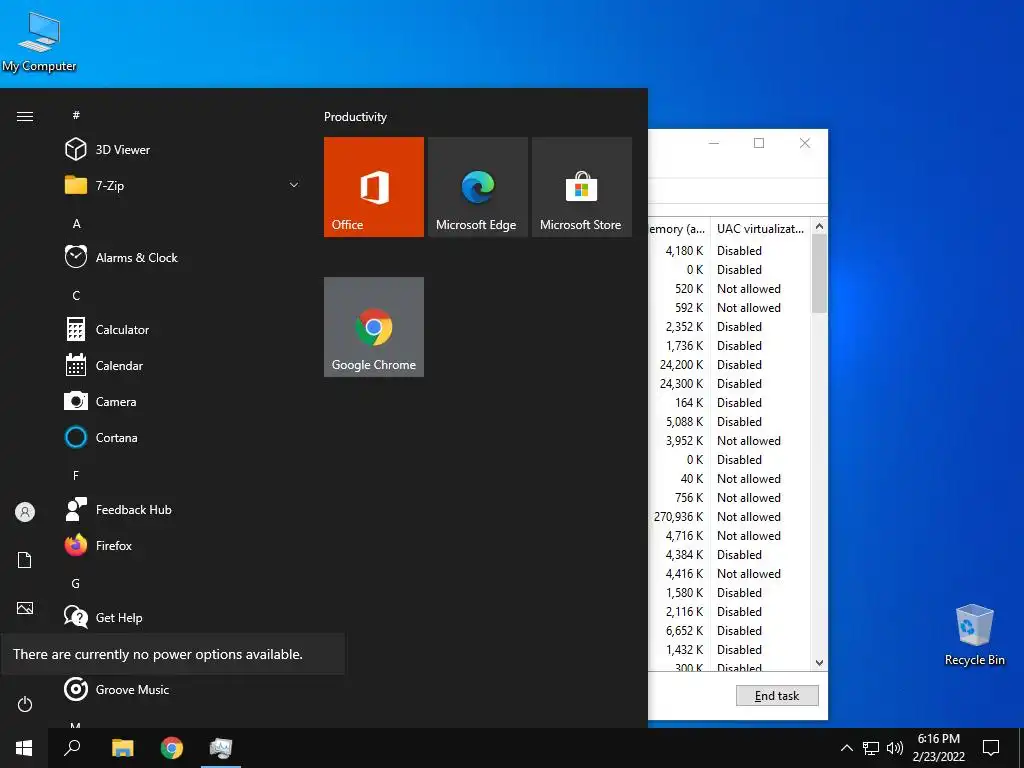Sort by Memory column header in Task Manager
This screenshot has width=1024, height=768.
coord(678,229)
